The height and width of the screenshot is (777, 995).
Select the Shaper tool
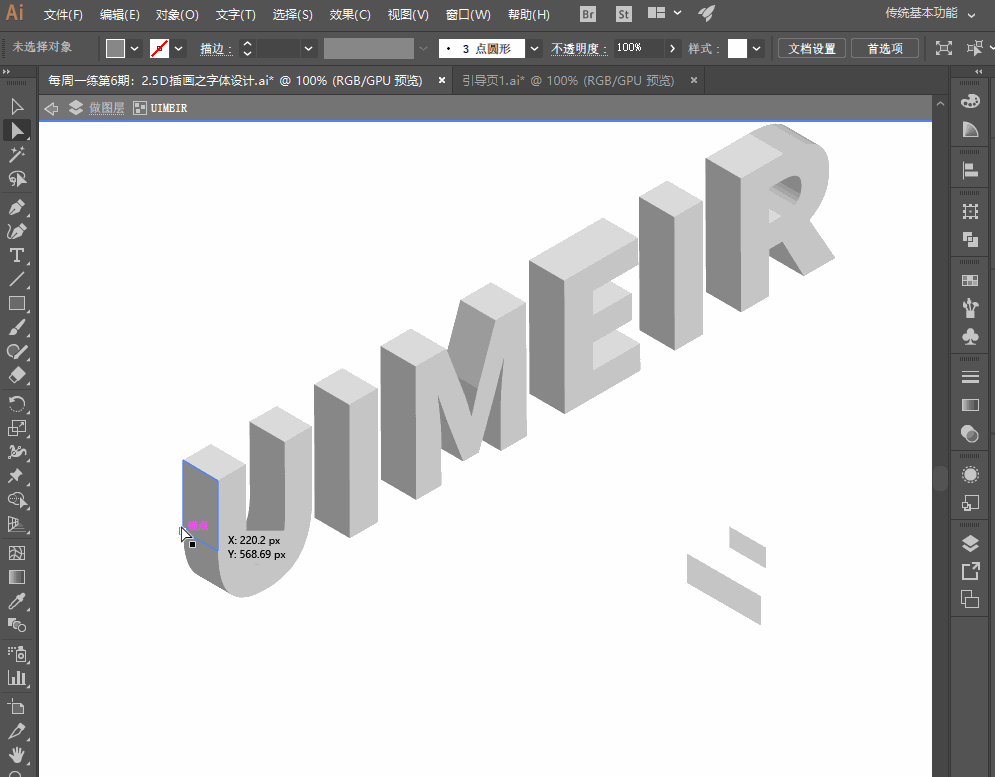tap(17, 351)
